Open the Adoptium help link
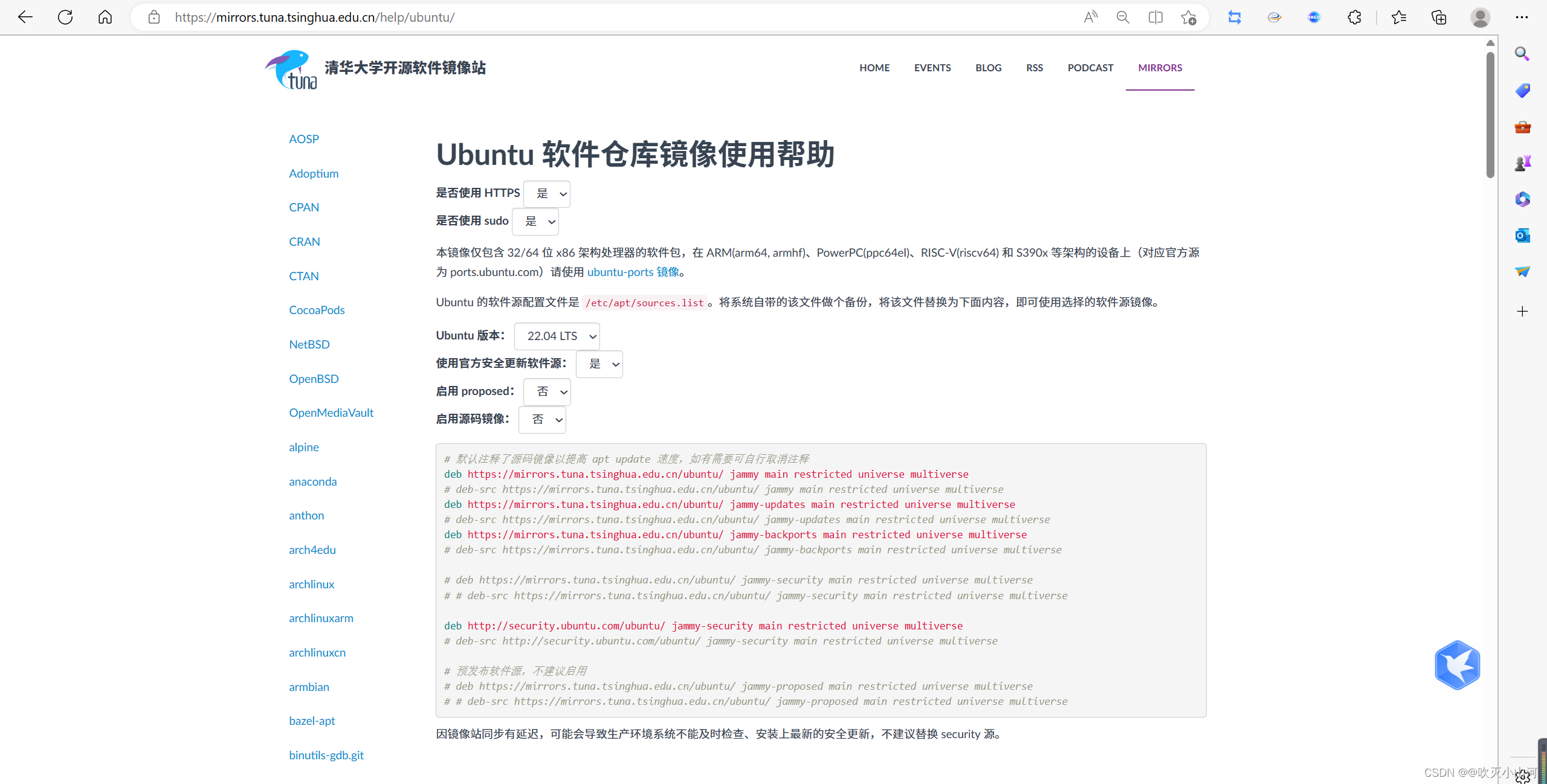This screenshot has width=1547, height=784. [314, 174]
